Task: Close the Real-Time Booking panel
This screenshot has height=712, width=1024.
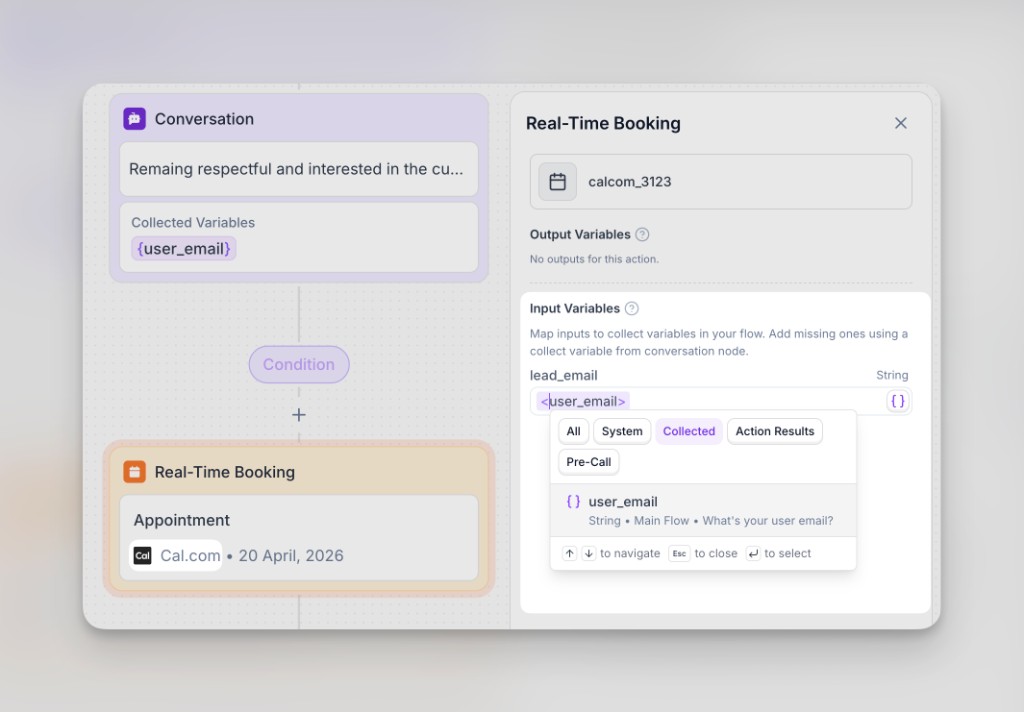Action: 900,123
